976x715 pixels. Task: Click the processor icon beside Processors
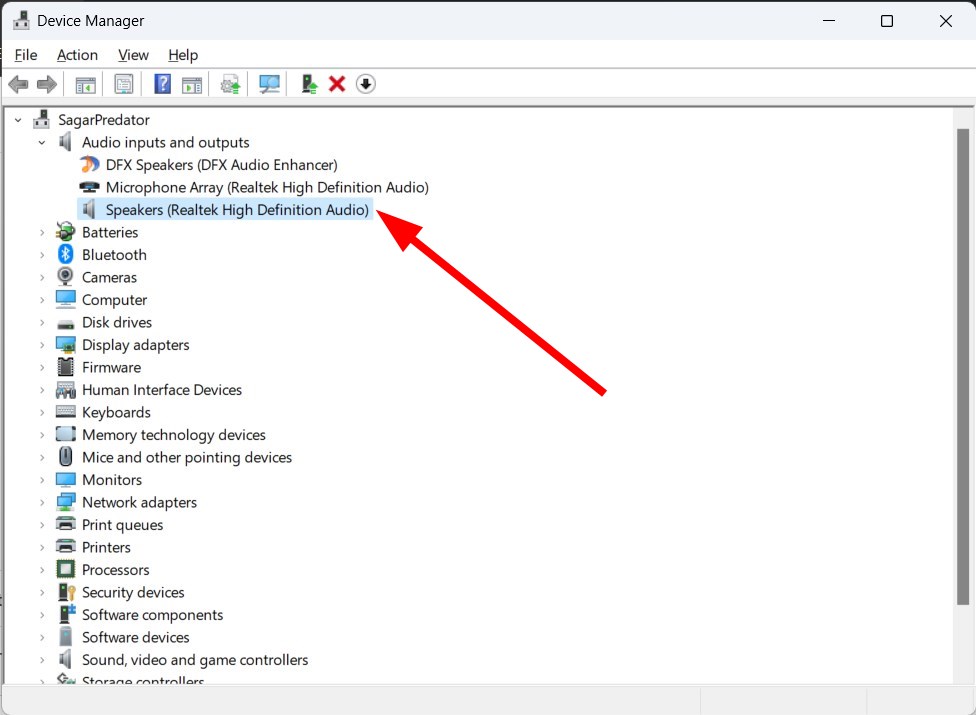65,569
